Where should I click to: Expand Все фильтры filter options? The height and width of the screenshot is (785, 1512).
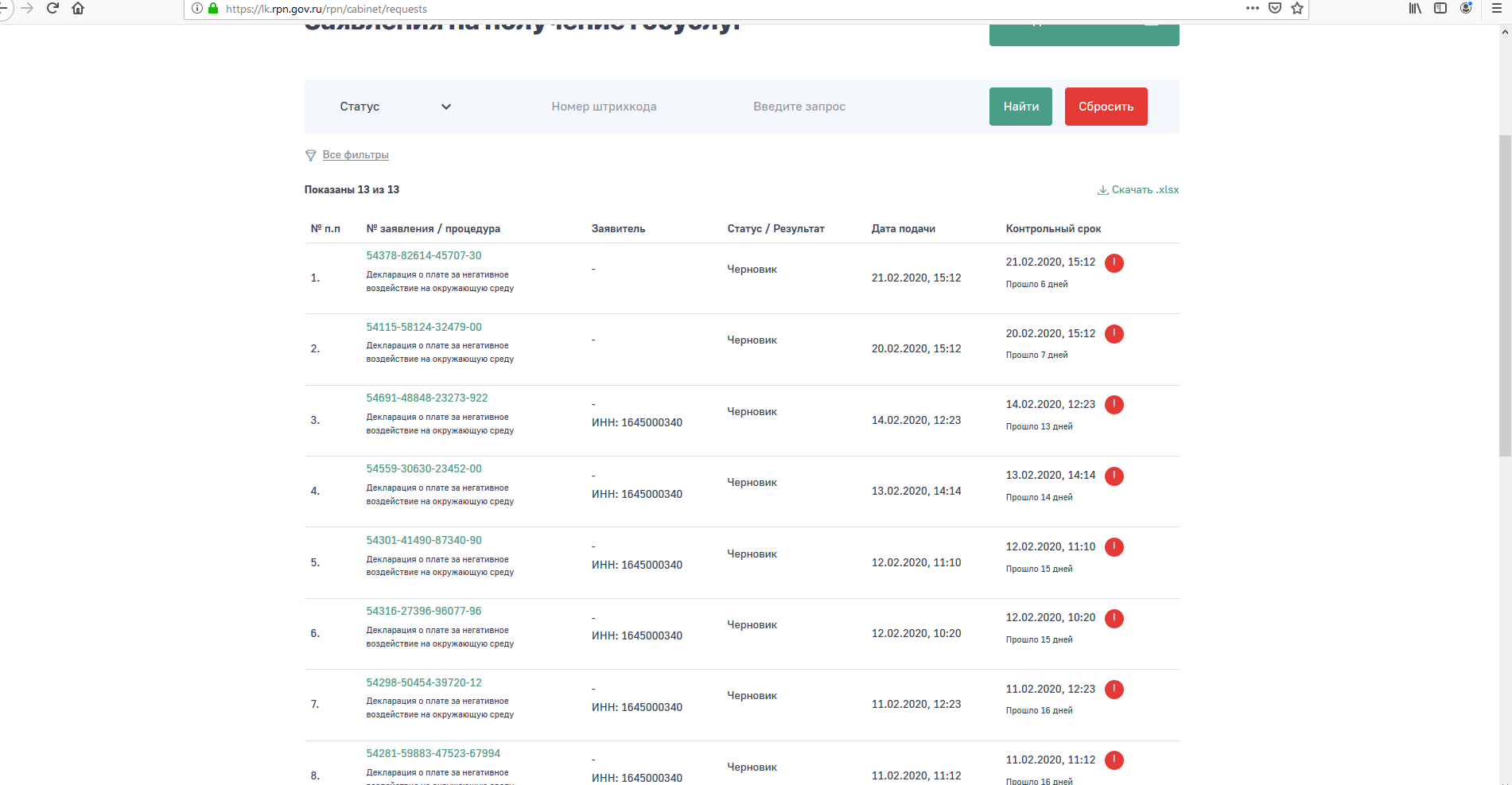coord(355,155)
